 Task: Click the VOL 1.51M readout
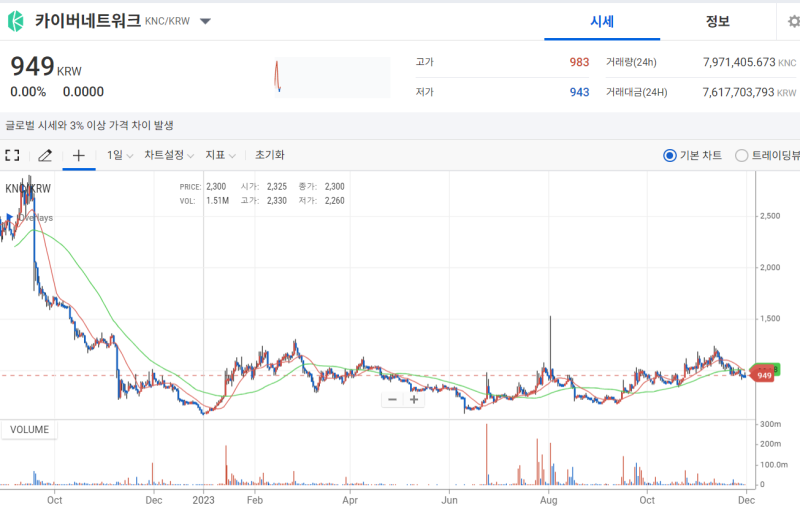coord(204,201)
